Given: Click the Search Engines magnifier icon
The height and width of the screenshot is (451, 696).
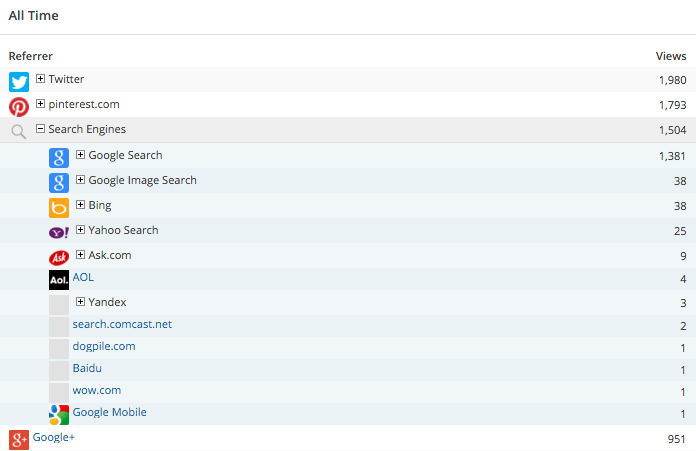Looking at the screenshot, I should pos(19,131).
